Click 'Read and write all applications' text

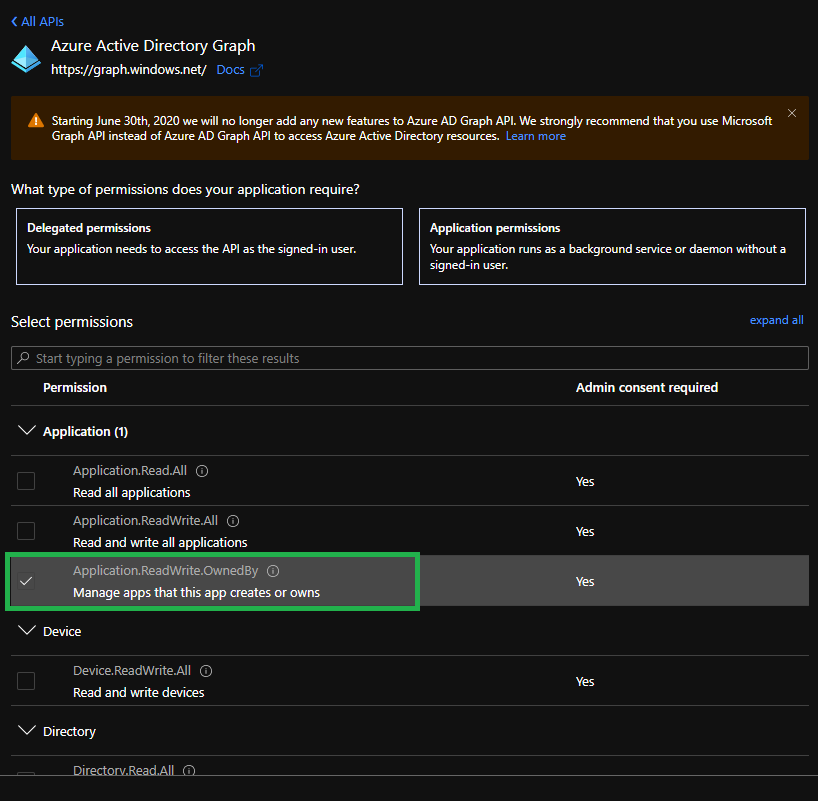tap(160, 543)
